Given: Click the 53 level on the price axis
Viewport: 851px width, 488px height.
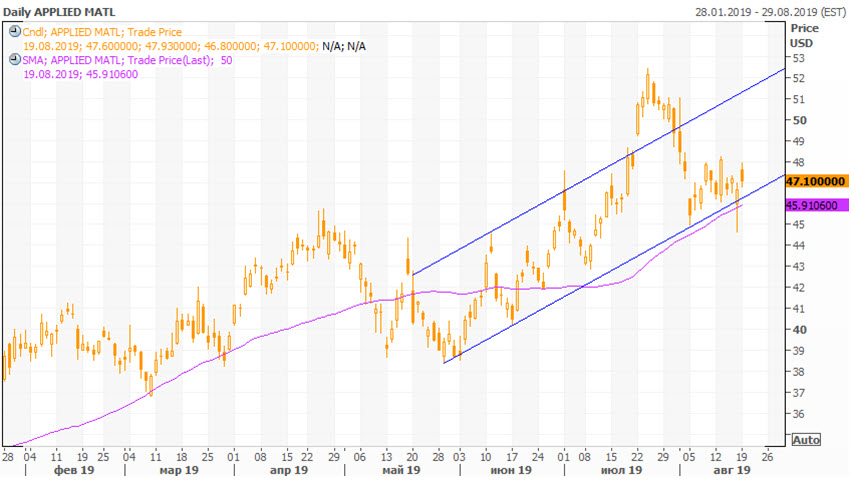Looking at the screenshot, I should [x=798, y=57].
